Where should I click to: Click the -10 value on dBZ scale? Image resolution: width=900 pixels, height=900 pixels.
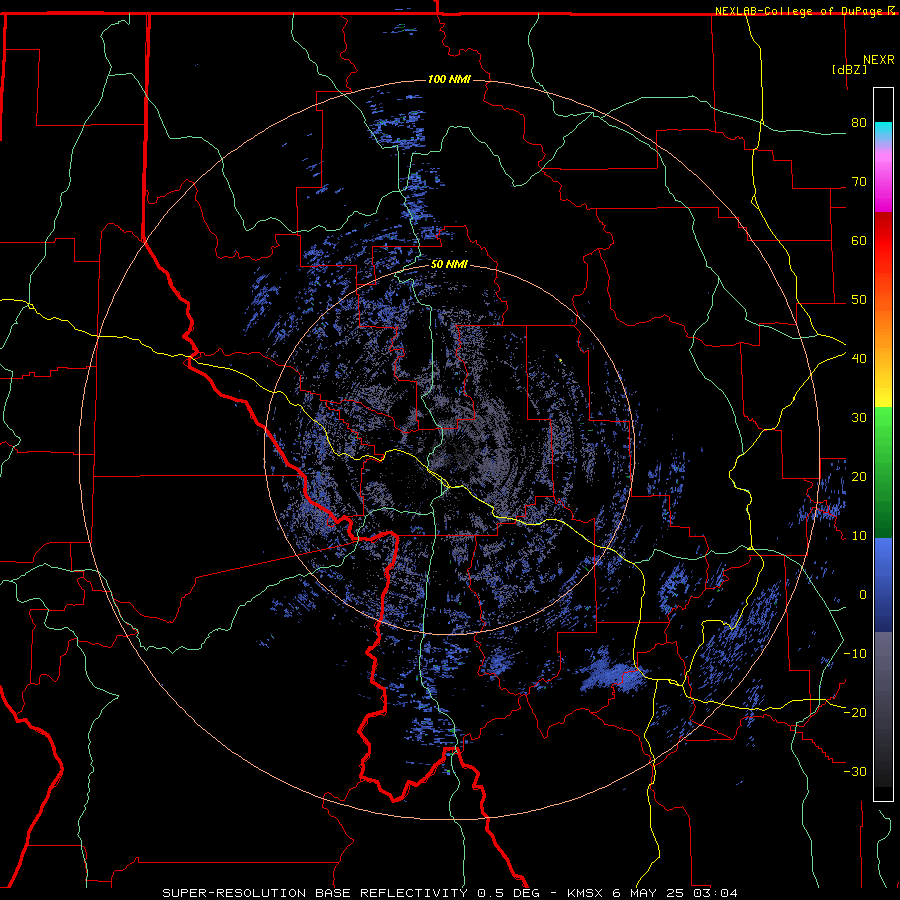[x=855, y=654]
